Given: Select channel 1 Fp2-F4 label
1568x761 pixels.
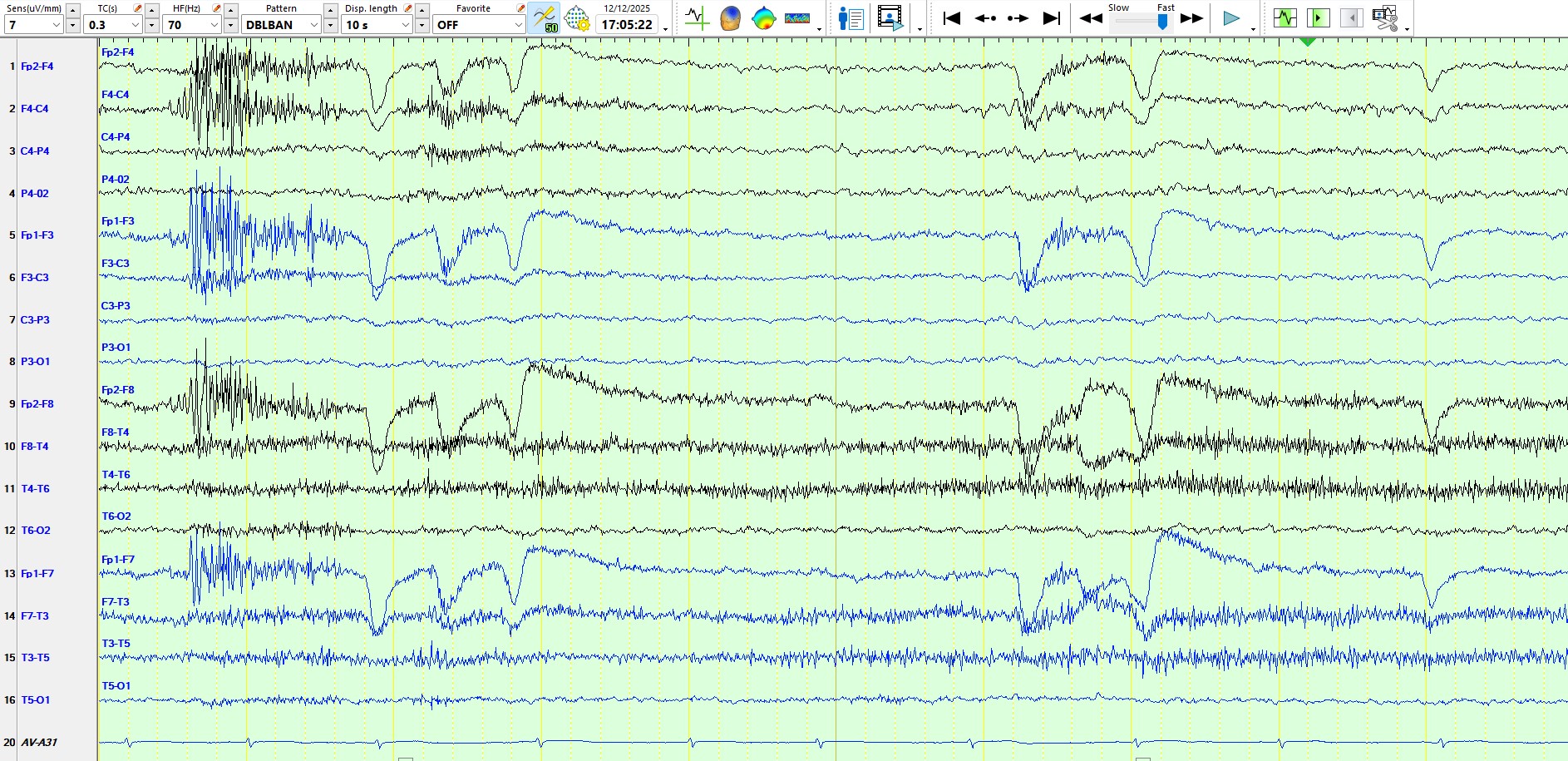Looking at the screenshot, I should pos(37,67).
